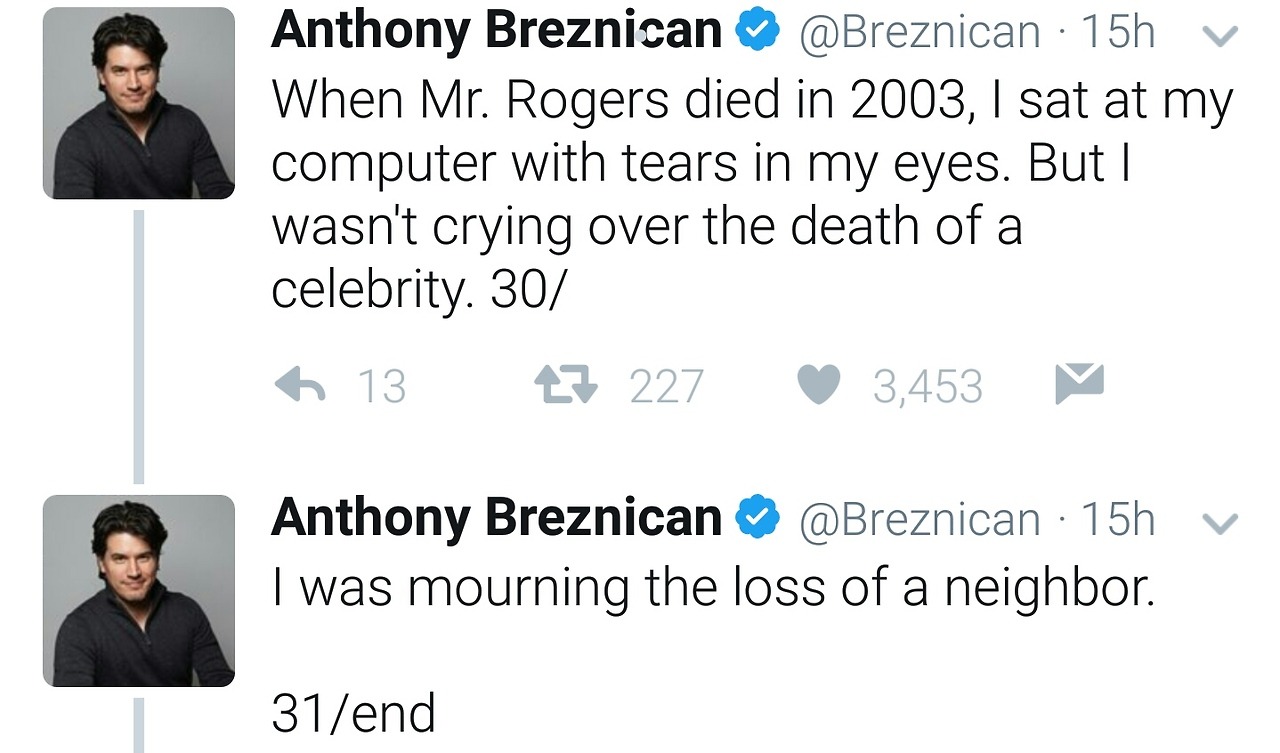This screenshot has width=1280, height=753.
Task: Click @Breznican handle on the neighbor tweet
Action: [x=918, y=520]
